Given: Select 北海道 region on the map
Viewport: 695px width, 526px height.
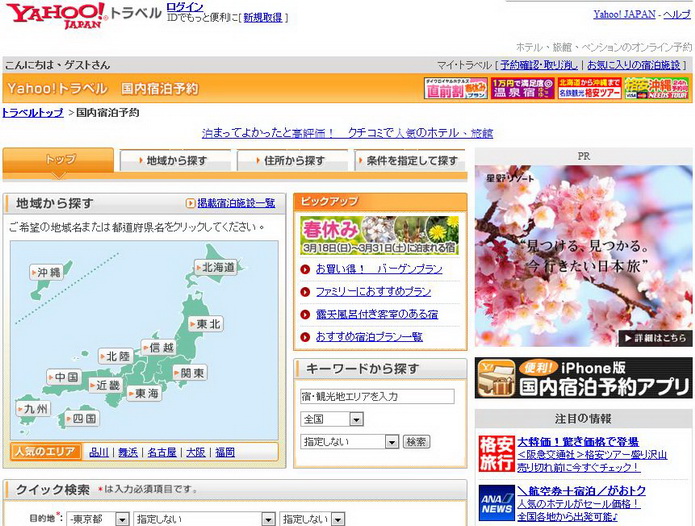Looking at the screenshot, I should click(x=216, y=267).
